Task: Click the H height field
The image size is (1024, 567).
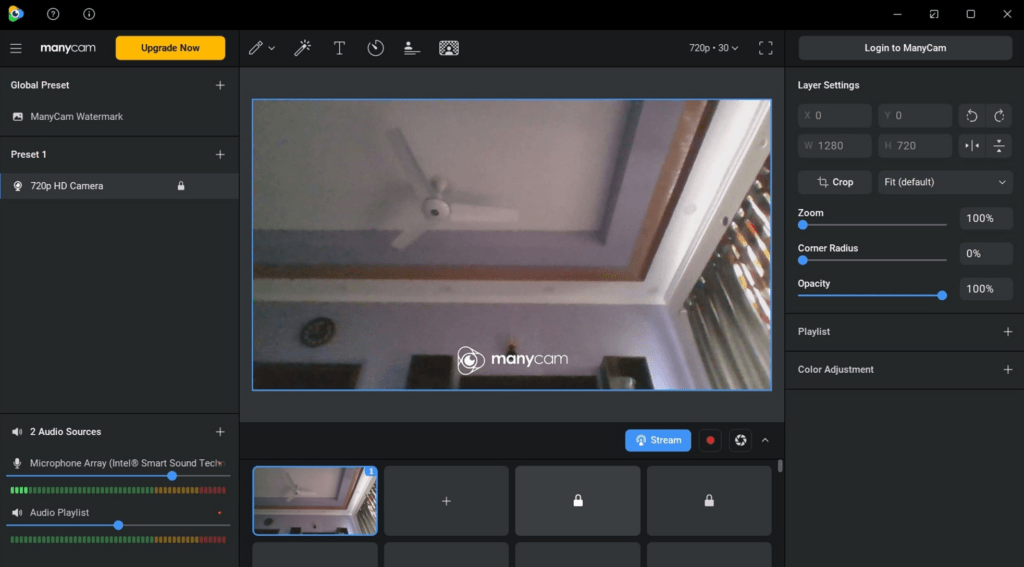Action: point(915,146)
